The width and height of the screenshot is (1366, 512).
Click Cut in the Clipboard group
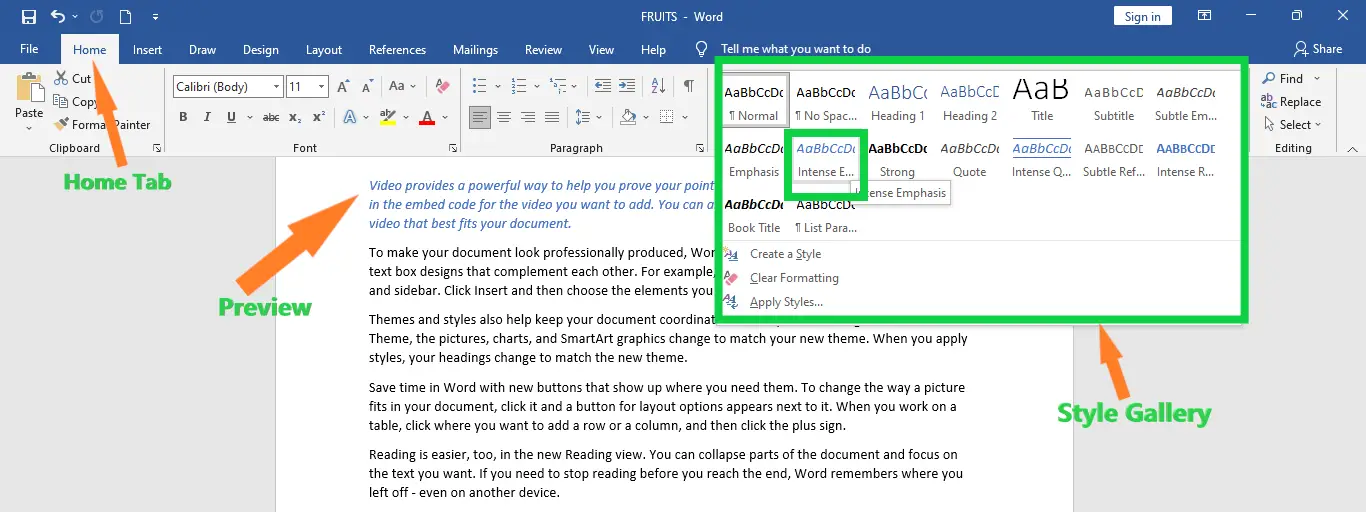(73, 78)
